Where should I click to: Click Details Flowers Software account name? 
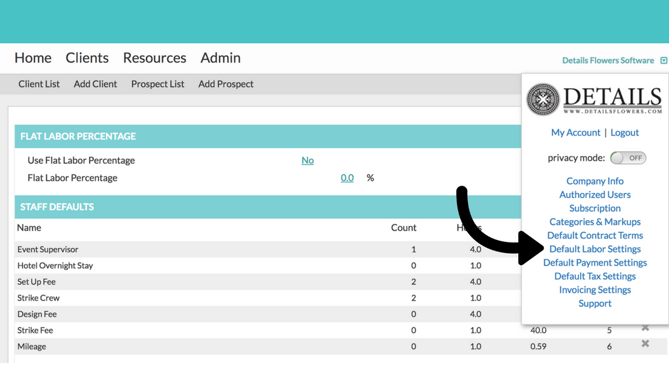(608, 61)
